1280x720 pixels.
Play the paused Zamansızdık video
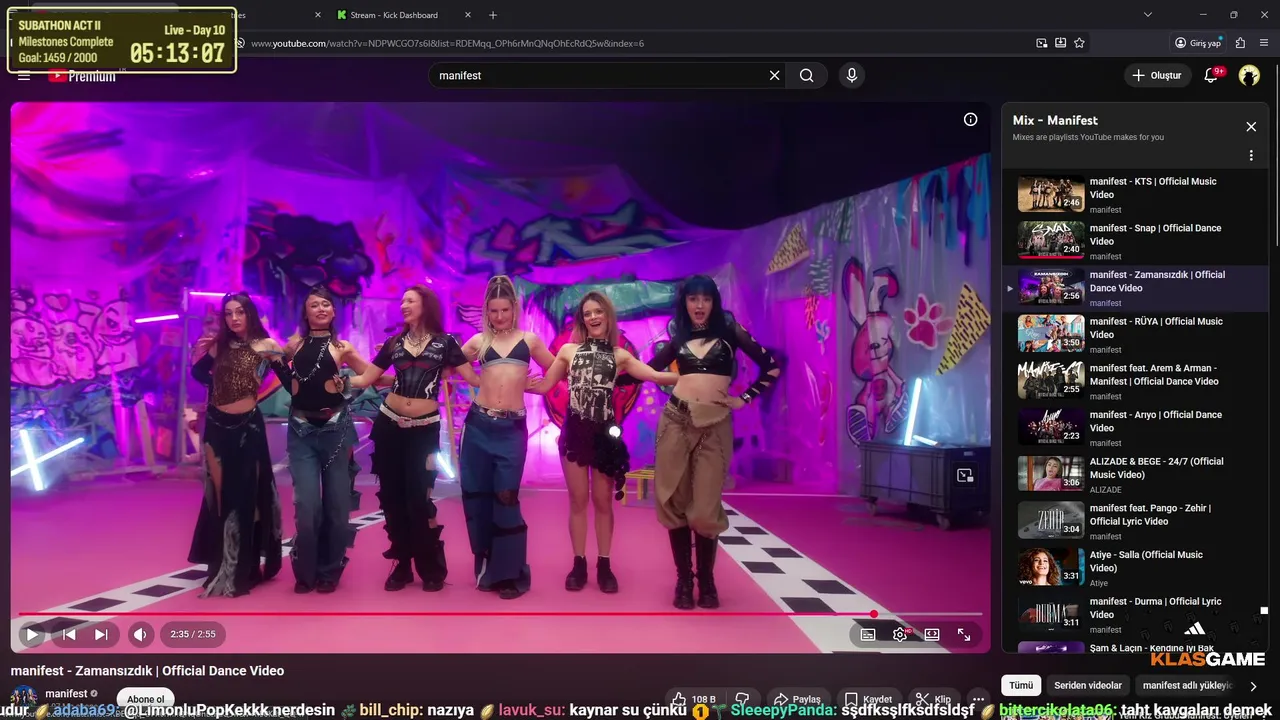tap(32, 634)
